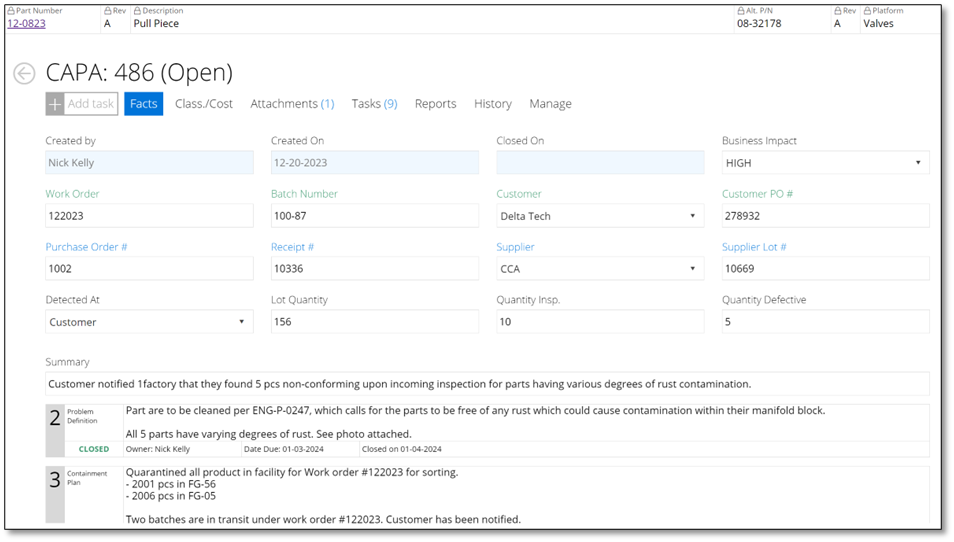
Task: Open part number 12-0823 link
Action: point(26,24)
